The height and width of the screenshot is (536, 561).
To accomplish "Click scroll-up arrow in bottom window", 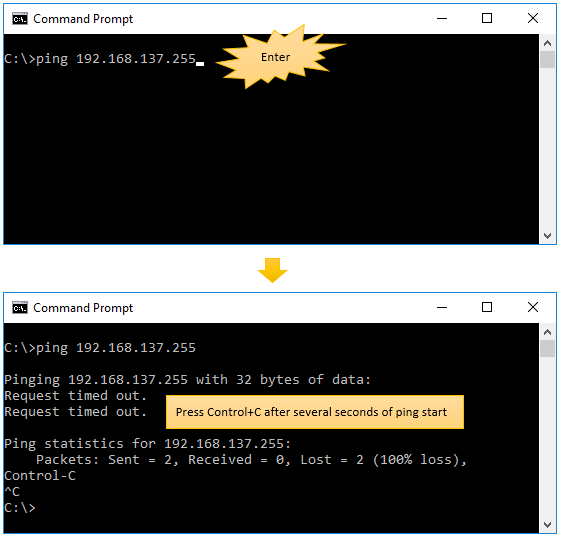I will [547, 332].
